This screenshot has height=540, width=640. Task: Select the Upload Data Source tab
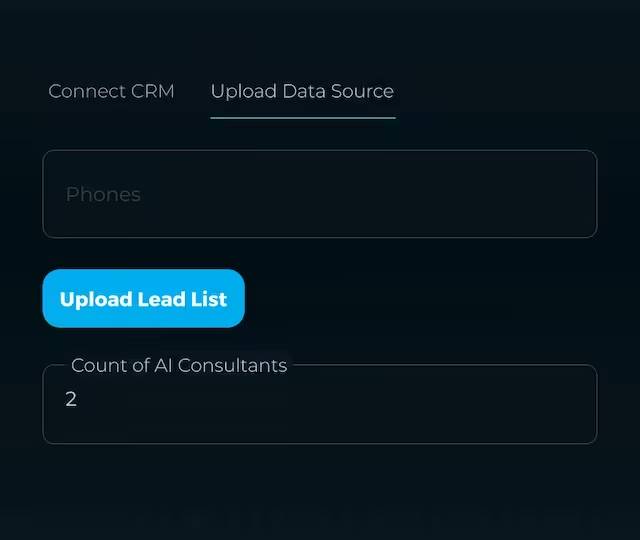tap(302, 91)
